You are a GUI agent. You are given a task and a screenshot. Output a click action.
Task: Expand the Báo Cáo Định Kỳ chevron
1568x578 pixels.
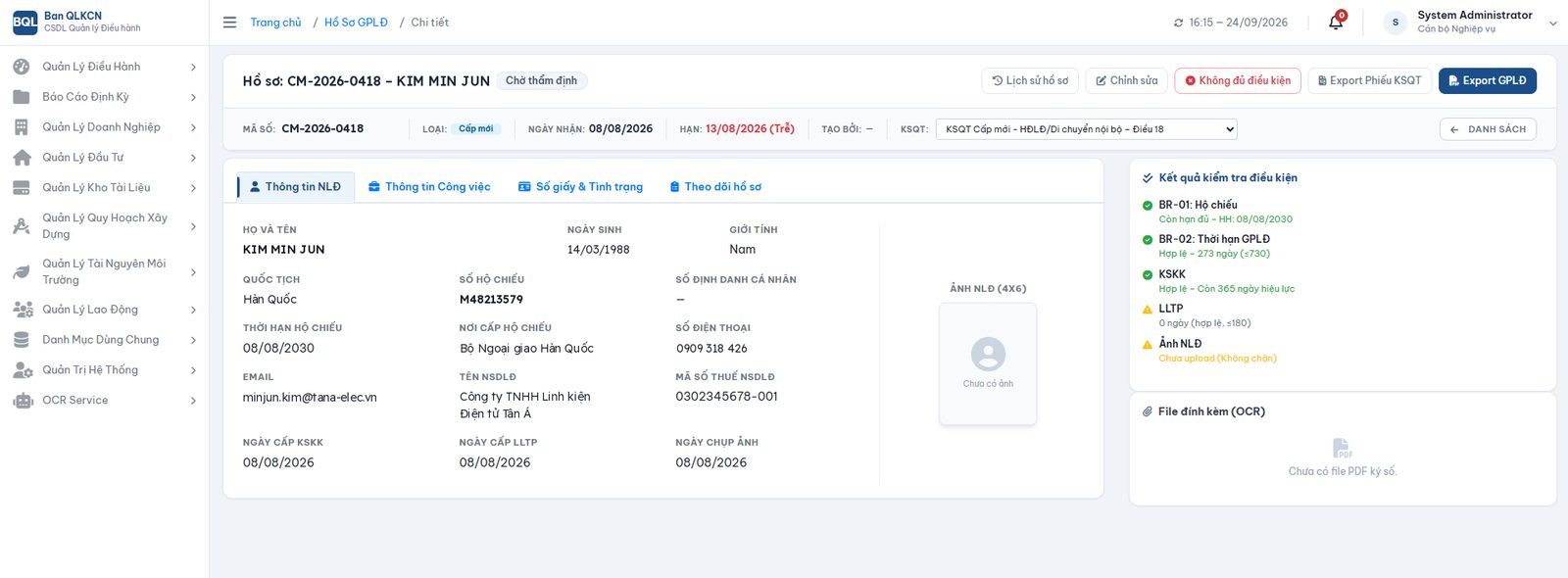193,98
